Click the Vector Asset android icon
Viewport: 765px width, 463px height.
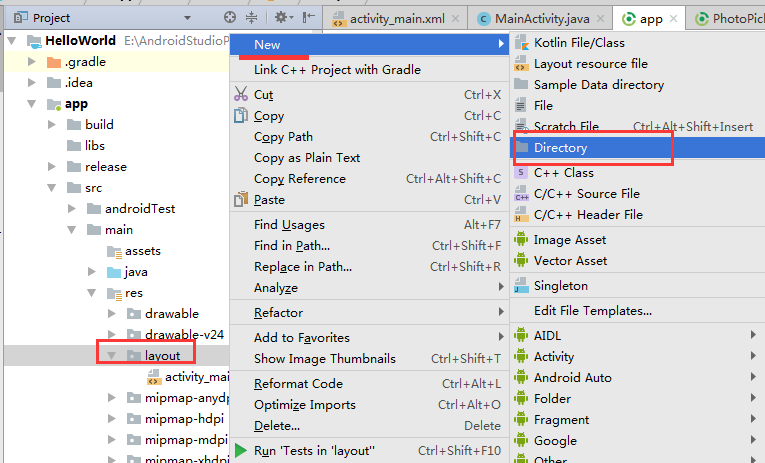click(x=522, y=260)
